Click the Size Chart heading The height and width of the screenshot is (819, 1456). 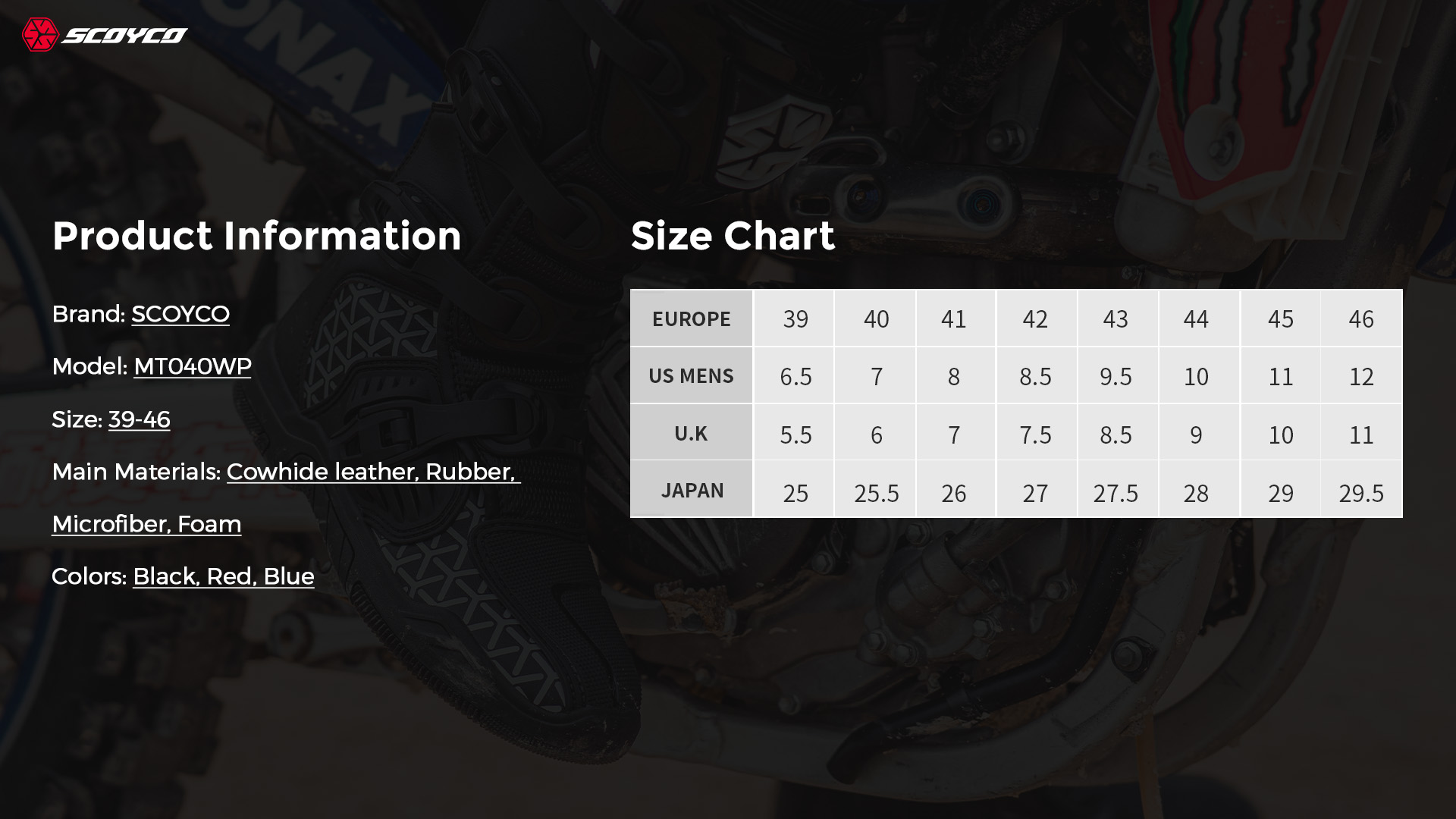click(733, 236)
